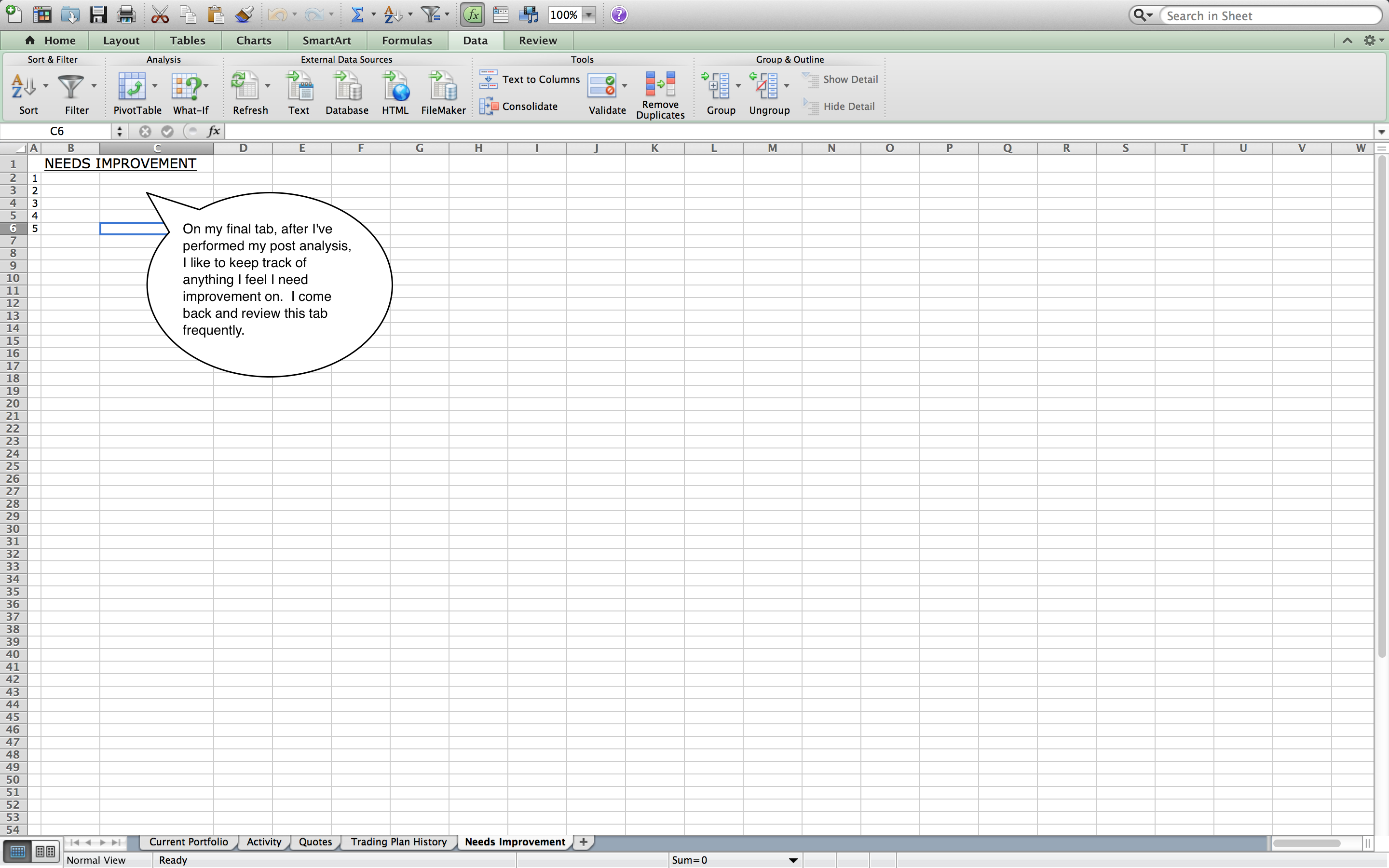Click the Help question mark icon
This screenshot has width=1389, height=868.
click(x=619, y=15)
